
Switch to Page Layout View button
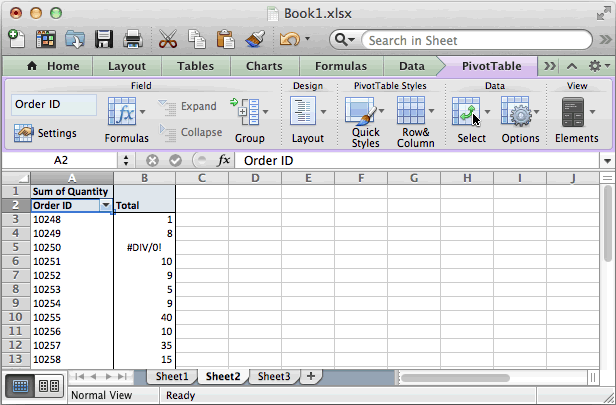point(49,387)
